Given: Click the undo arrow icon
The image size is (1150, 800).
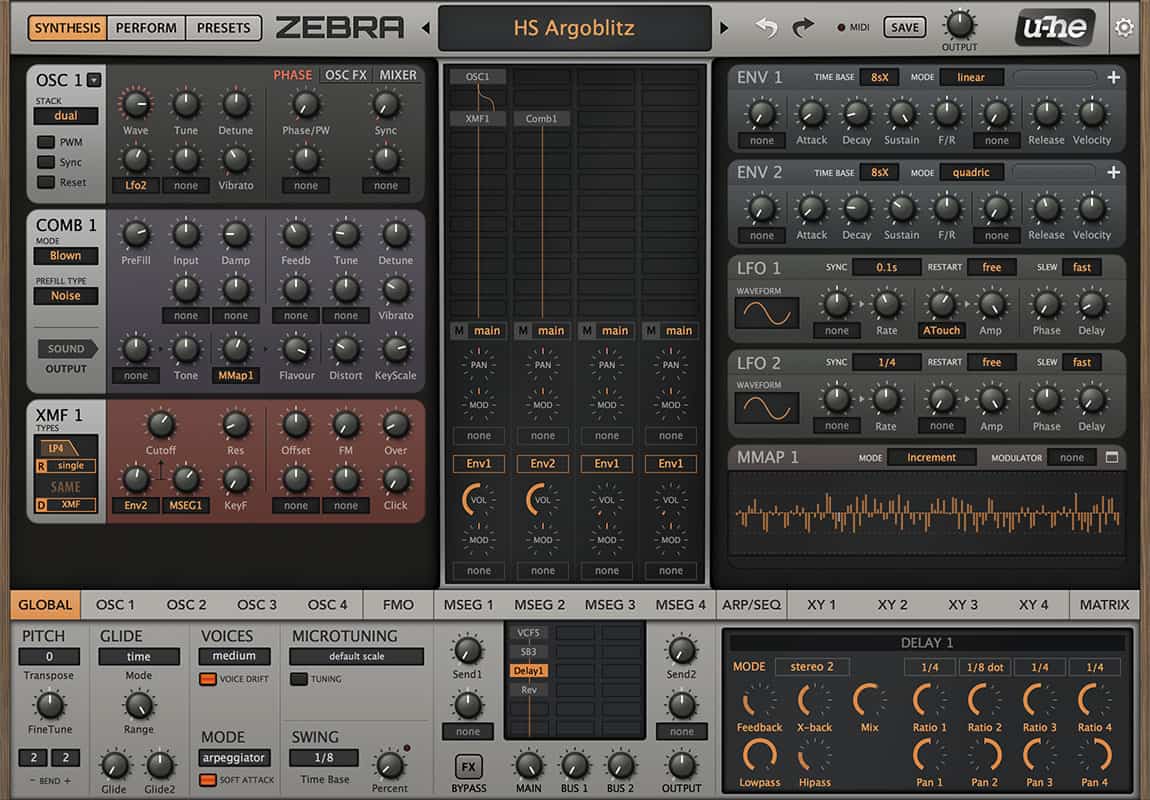Looking at the screenshot, I should click(x=767, y=28).
